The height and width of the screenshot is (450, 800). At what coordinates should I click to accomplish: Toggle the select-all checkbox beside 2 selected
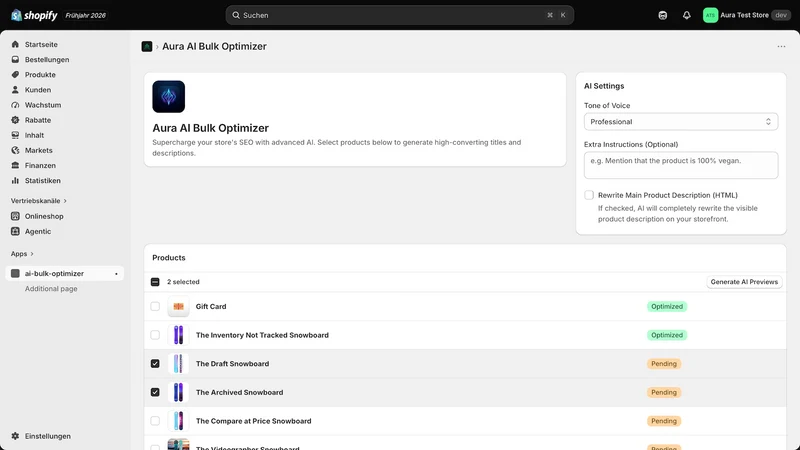click(x=155, y=282)
